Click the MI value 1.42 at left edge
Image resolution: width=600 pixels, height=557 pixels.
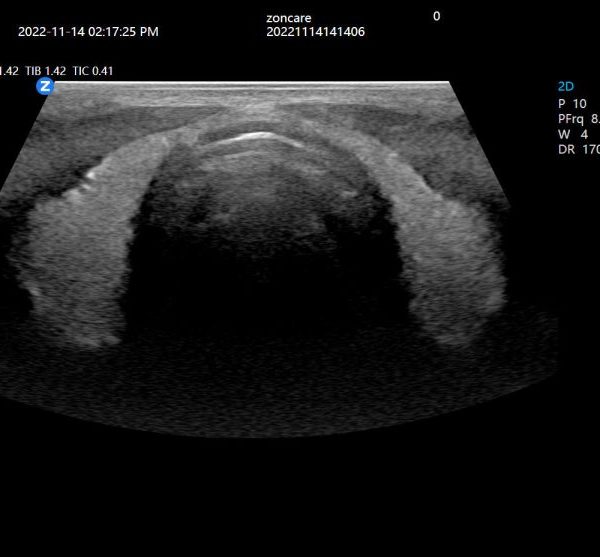tap(8, 71)
